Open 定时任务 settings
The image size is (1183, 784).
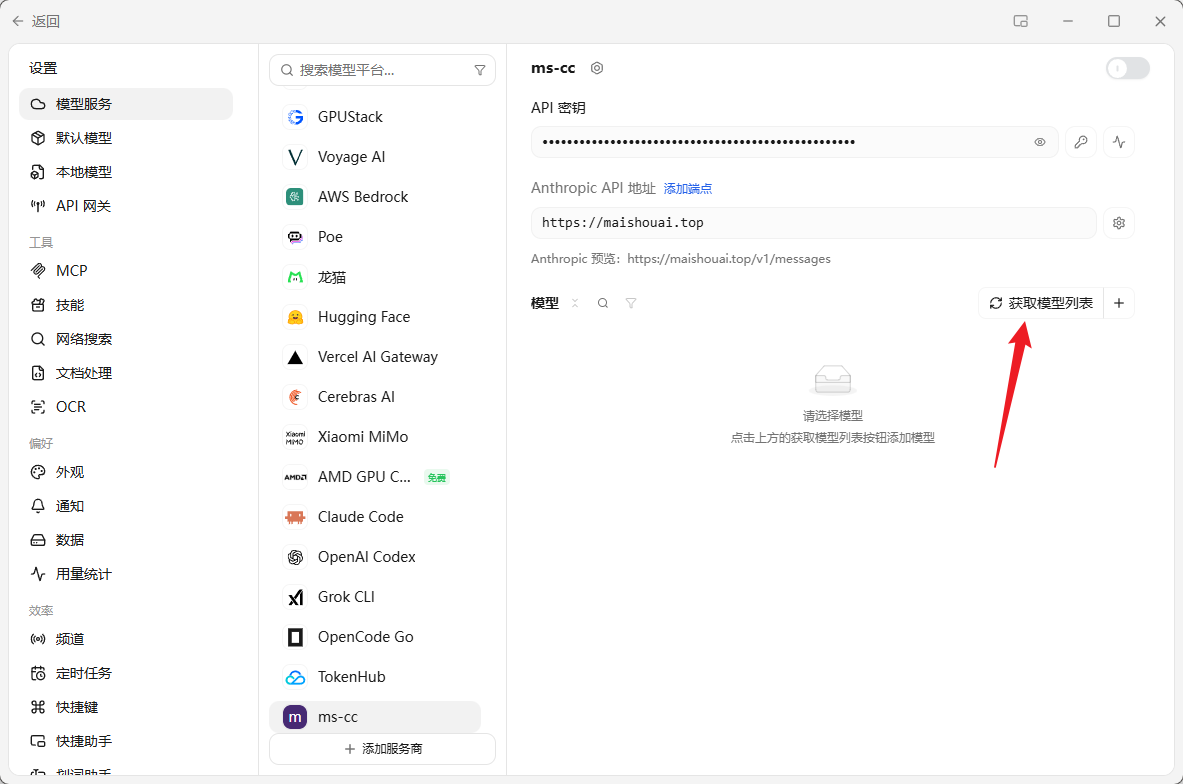pyautogui.click(x=126, y=673)
